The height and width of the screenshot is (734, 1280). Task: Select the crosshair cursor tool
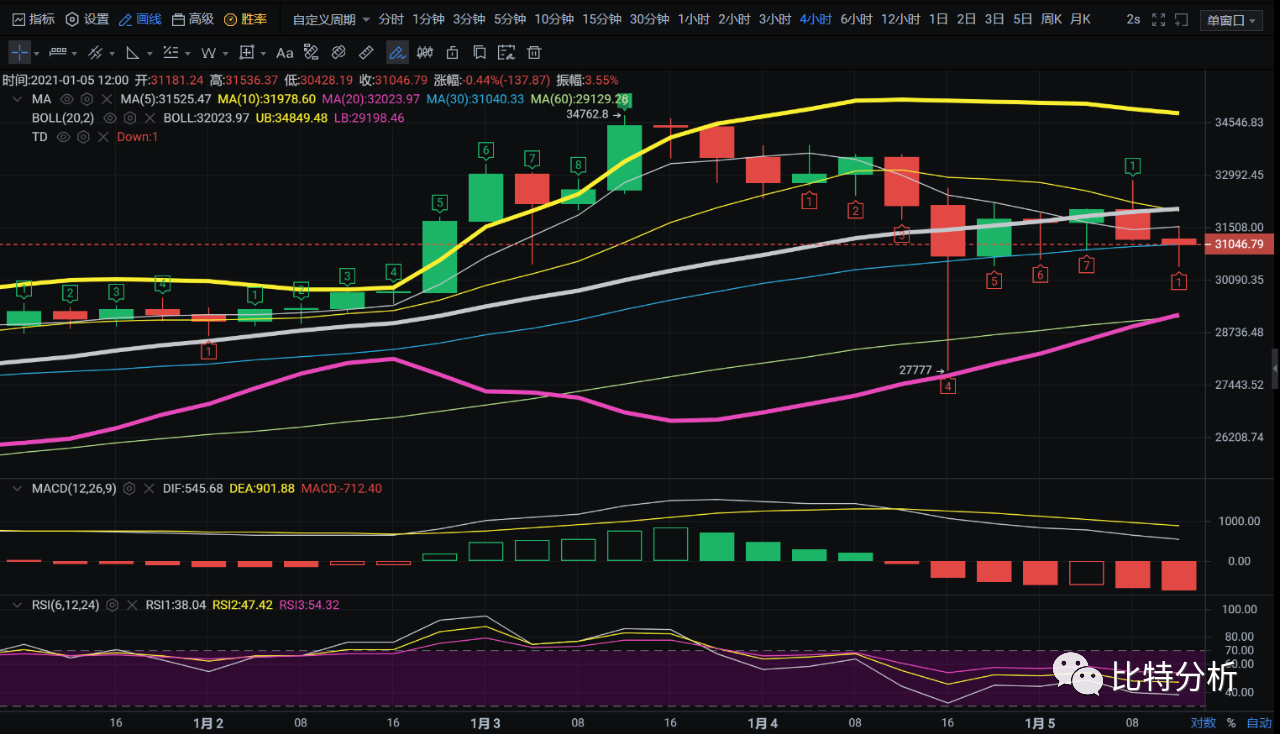pos(20,53)
